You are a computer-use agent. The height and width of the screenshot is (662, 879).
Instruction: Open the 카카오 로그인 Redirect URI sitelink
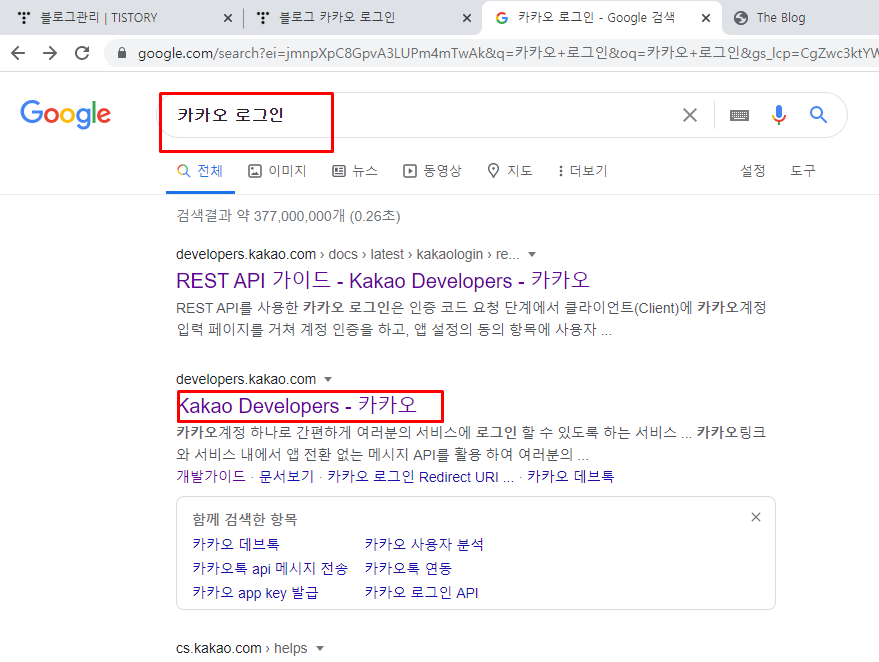point(420,476)
